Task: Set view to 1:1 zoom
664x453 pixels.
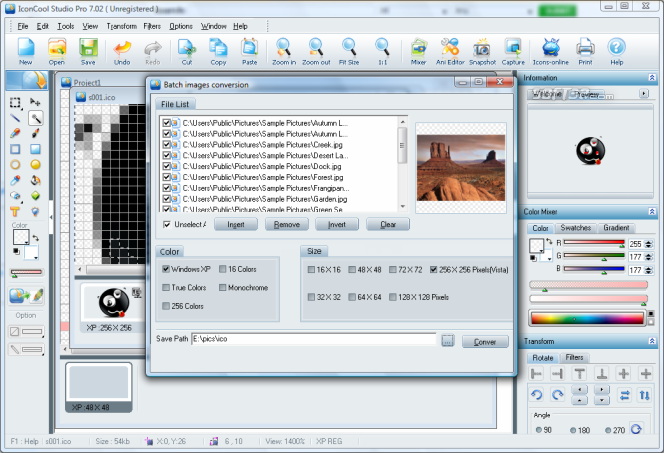Action: (x=382, y=51)
